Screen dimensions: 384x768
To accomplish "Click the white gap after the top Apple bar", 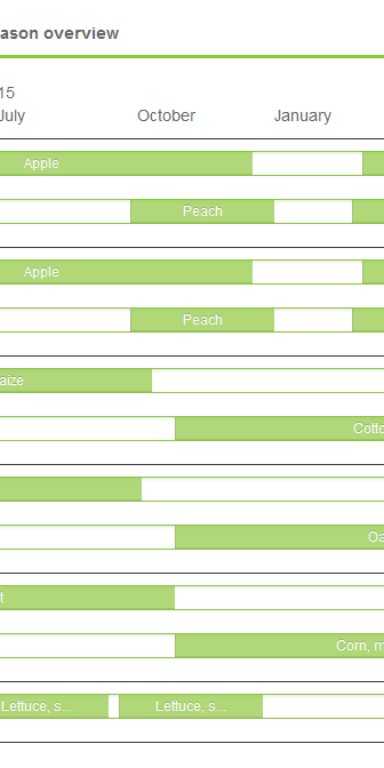I will pos(307,163).
